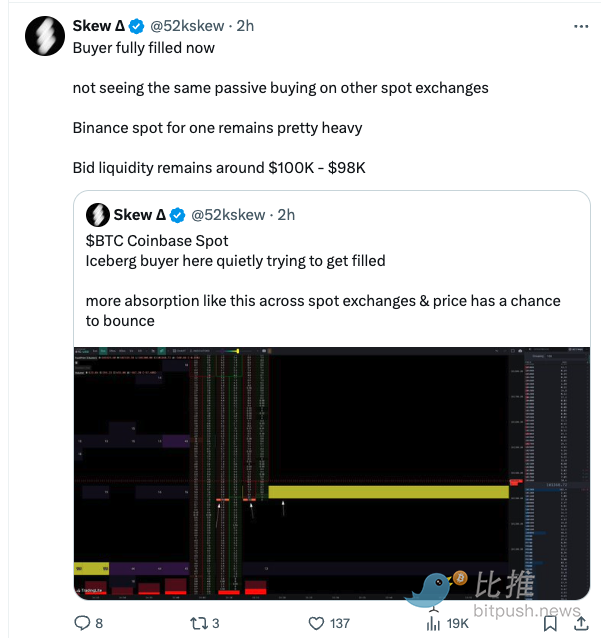Open the quoted tweet's iceberg buyer text
This screenshot has width=601, height=638.
tap(235, 260)
